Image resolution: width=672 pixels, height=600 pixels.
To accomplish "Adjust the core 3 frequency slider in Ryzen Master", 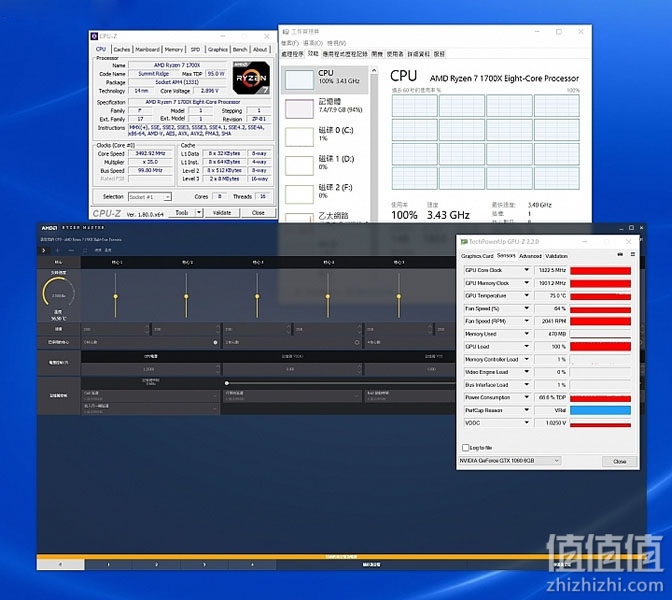I will 257,296.
